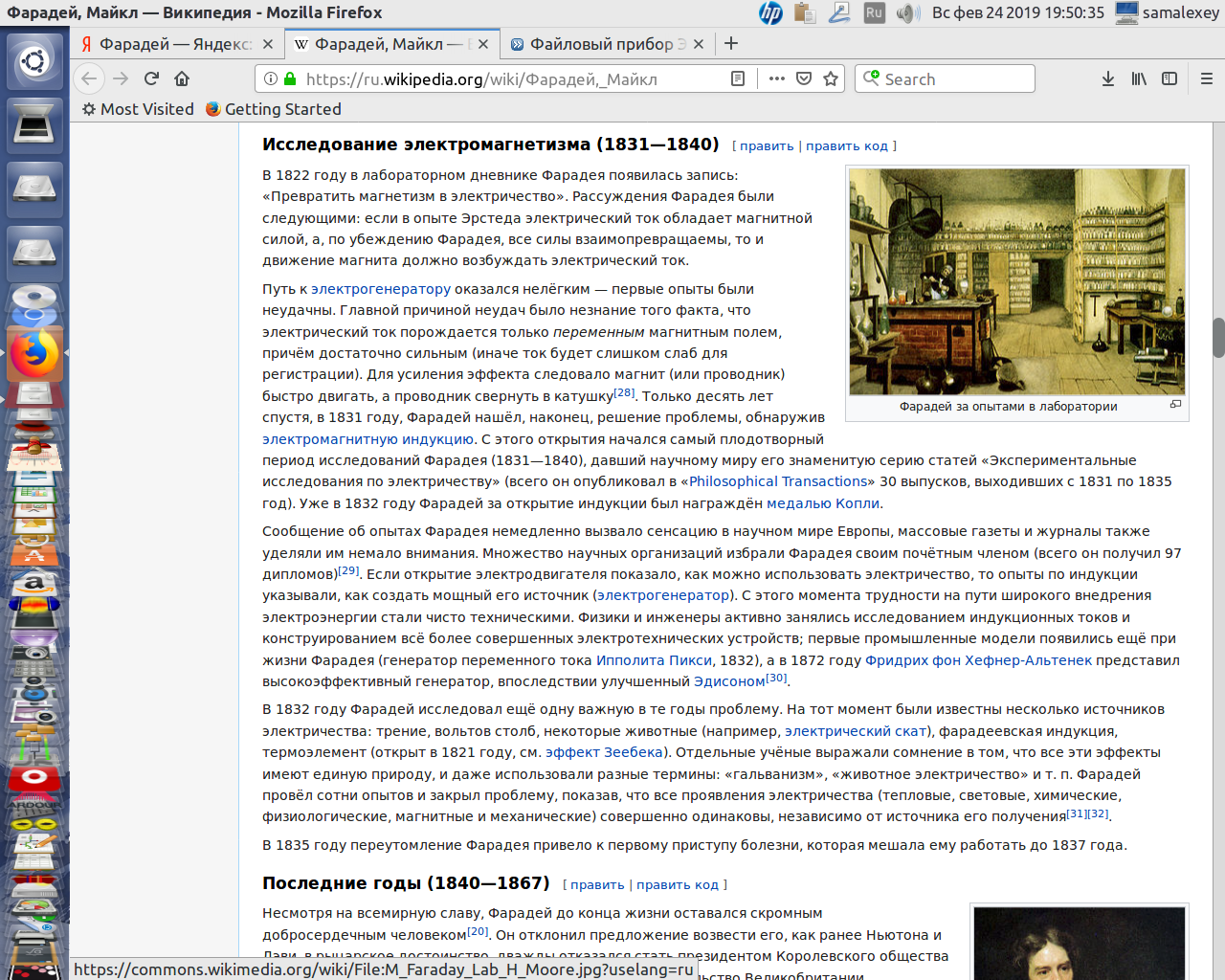
Task: Open the электрический скат link
Action: (856, 731)
